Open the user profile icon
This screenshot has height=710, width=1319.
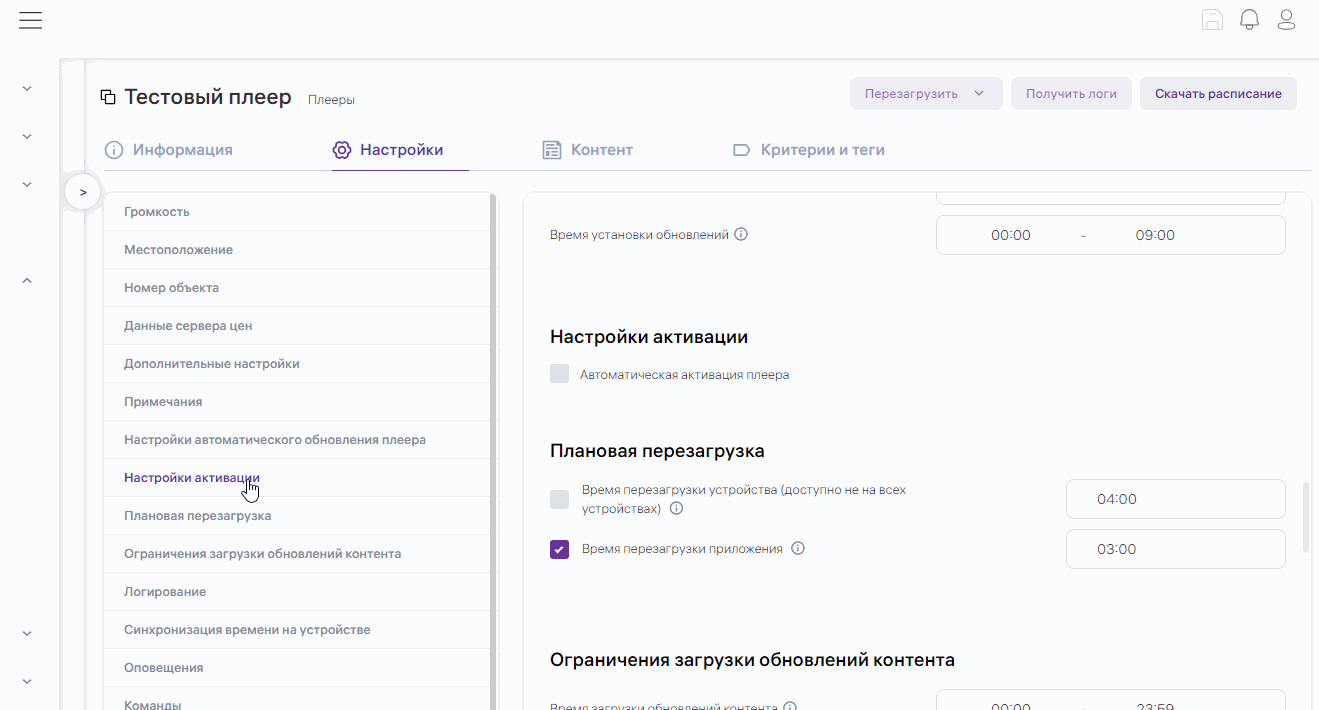point(1286,20)
